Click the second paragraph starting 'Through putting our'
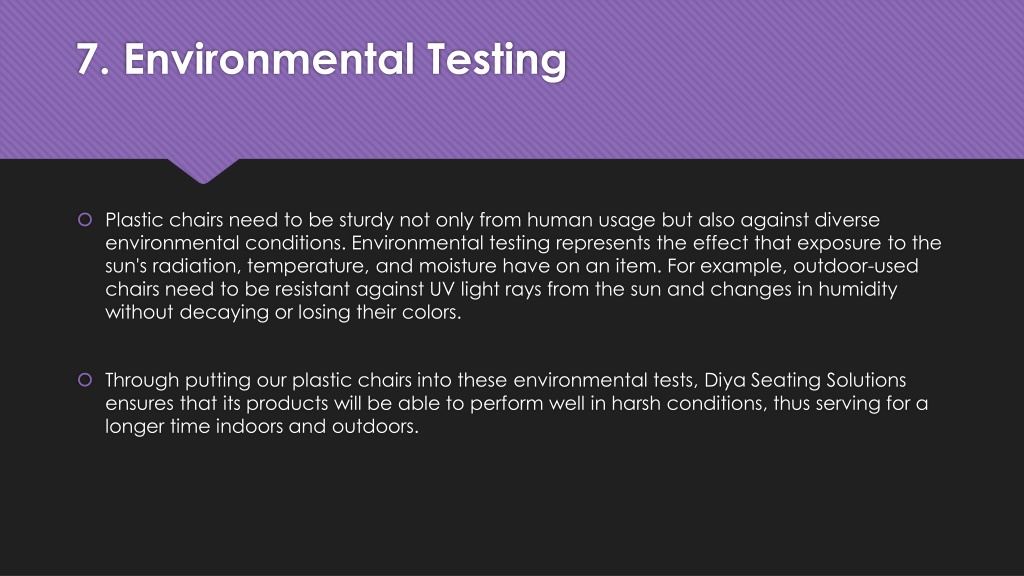The height and width of the screenshot is (576, 1024). click(517, 403)
